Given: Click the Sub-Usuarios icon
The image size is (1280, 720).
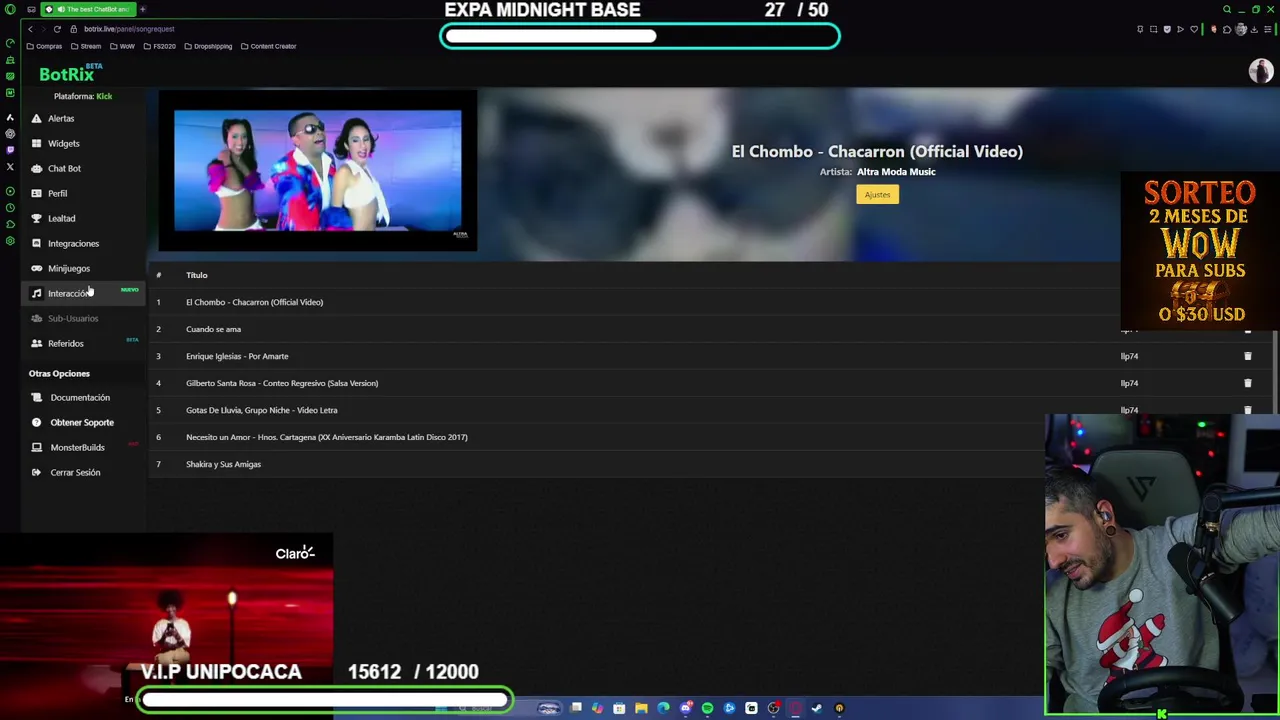Looking at the screenshot, I should coord(37,318).
